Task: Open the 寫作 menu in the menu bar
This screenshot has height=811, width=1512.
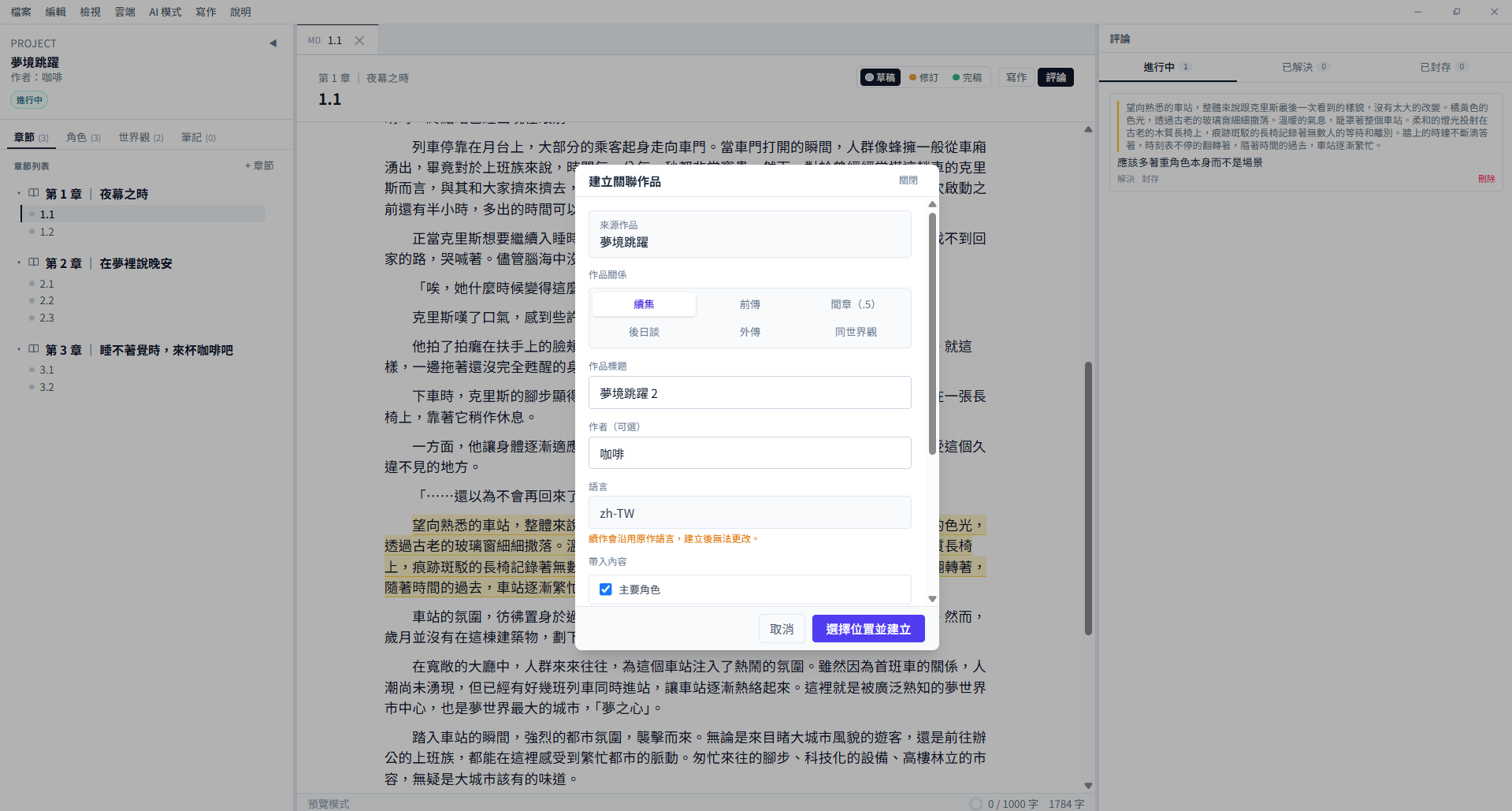Action: [206, 12]
